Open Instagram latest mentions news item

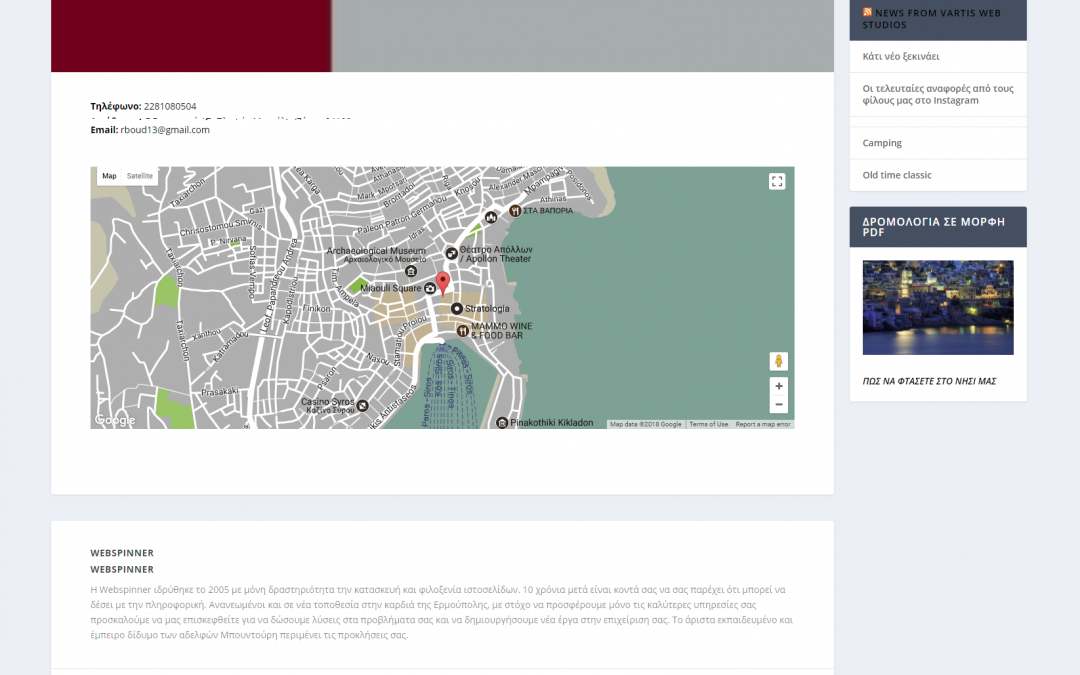[x=937, y=94]
